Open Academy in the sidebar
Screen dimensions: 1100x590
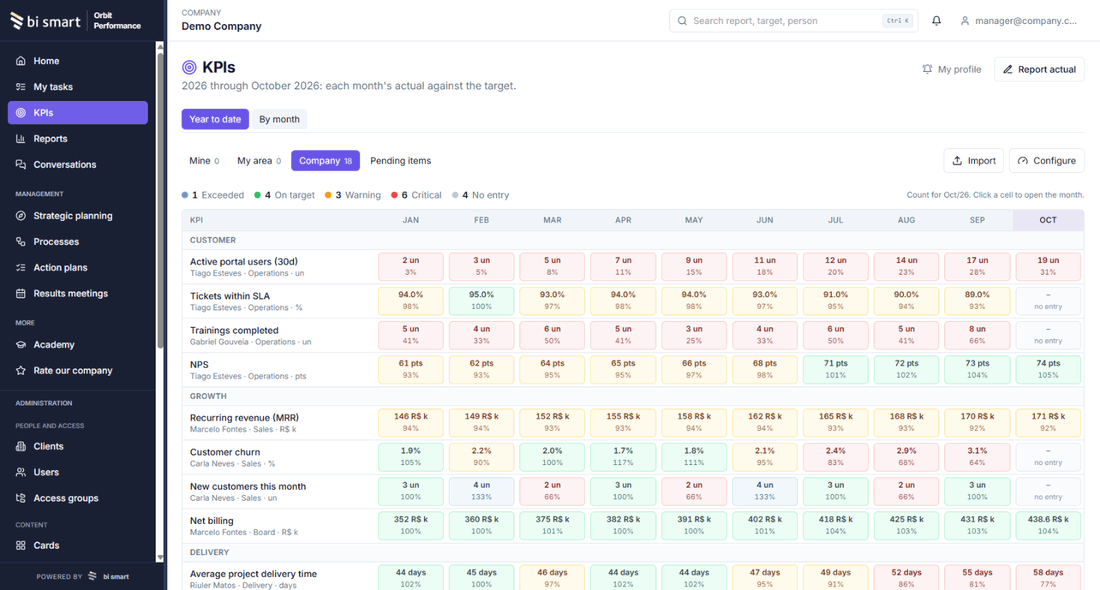[77, 345]
